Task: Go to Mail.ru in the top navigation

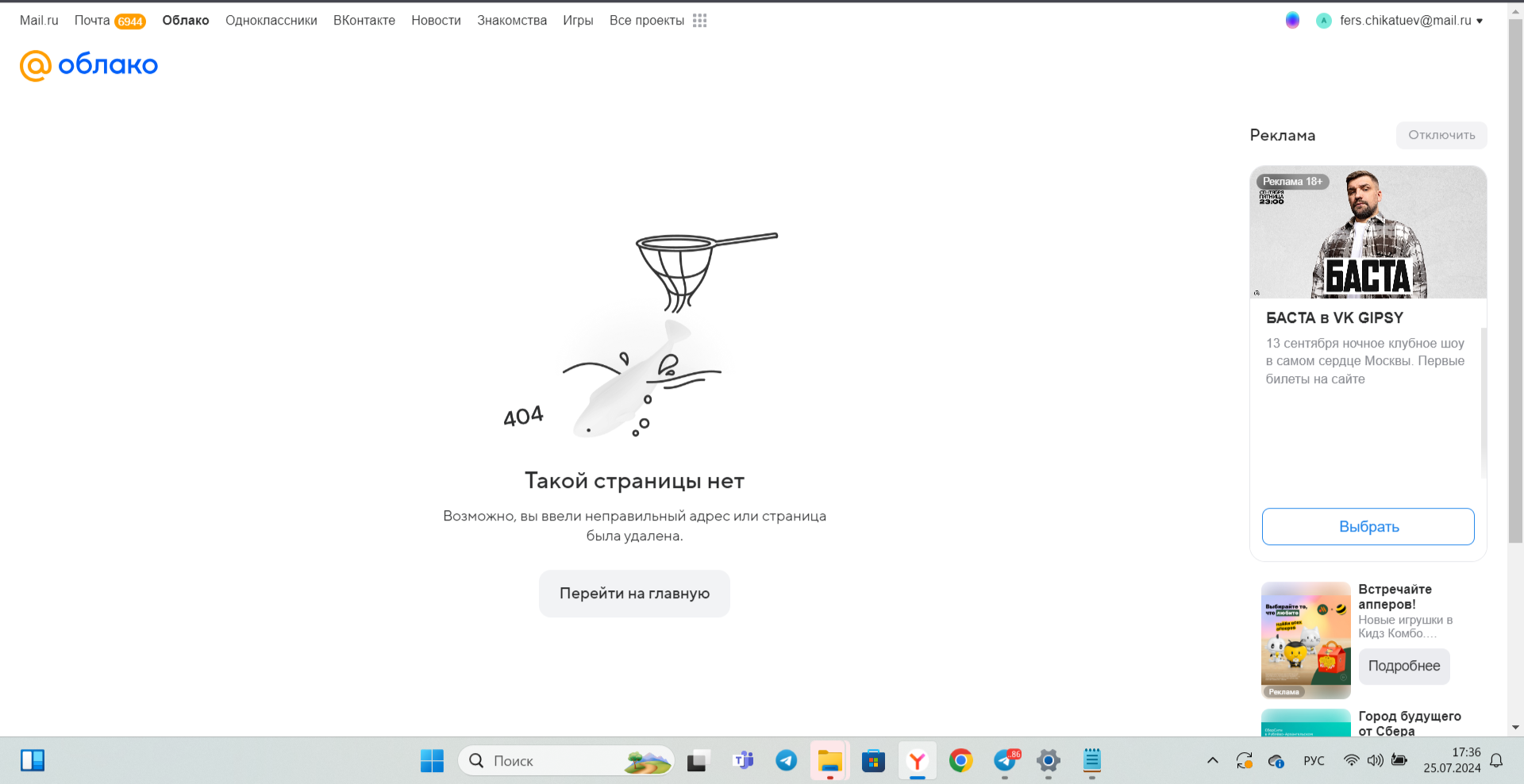Action: click(39, 21)
